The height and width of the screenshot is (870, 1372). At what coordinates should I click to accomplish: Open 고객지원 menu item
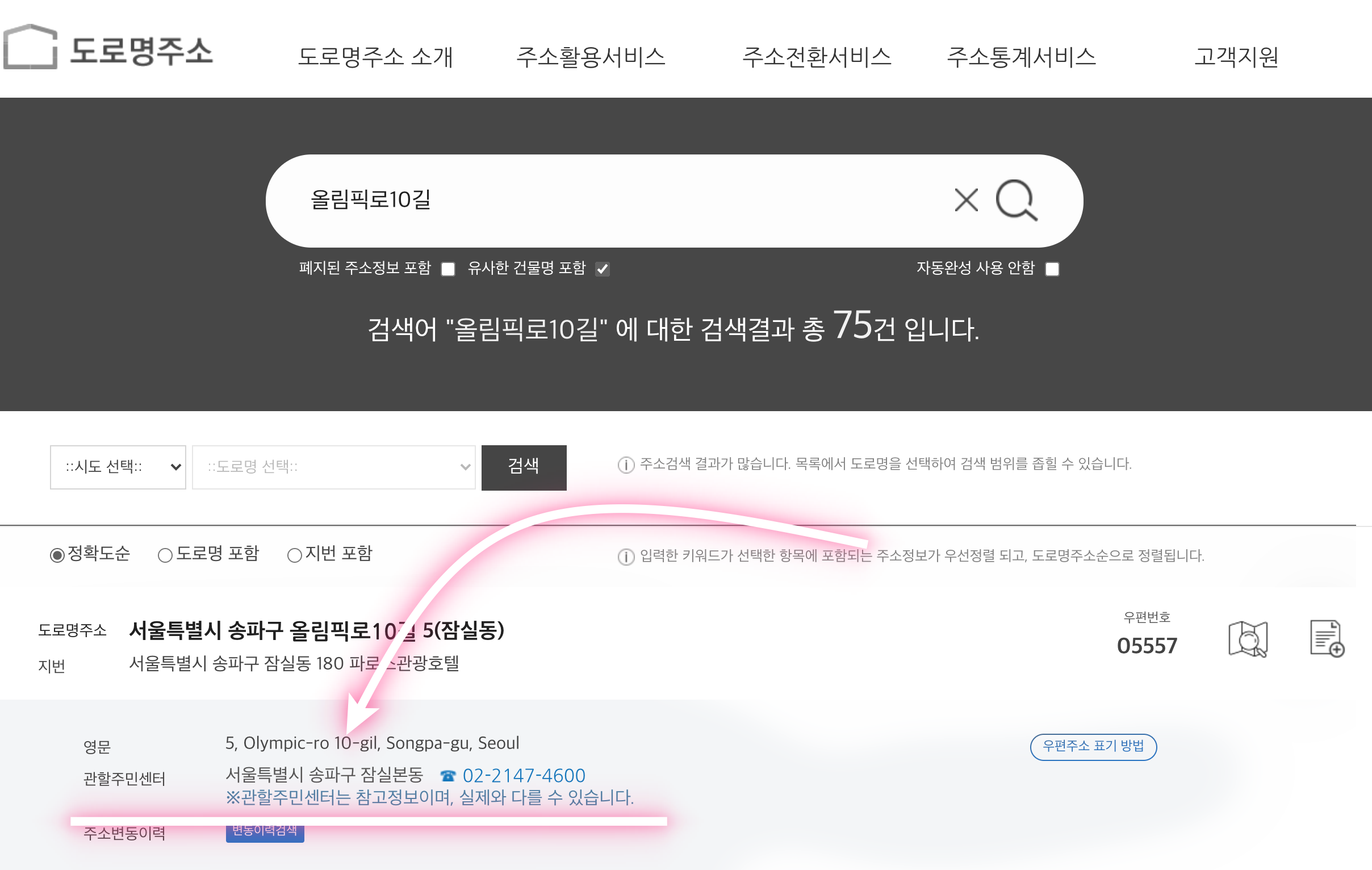pos(1236,56)
